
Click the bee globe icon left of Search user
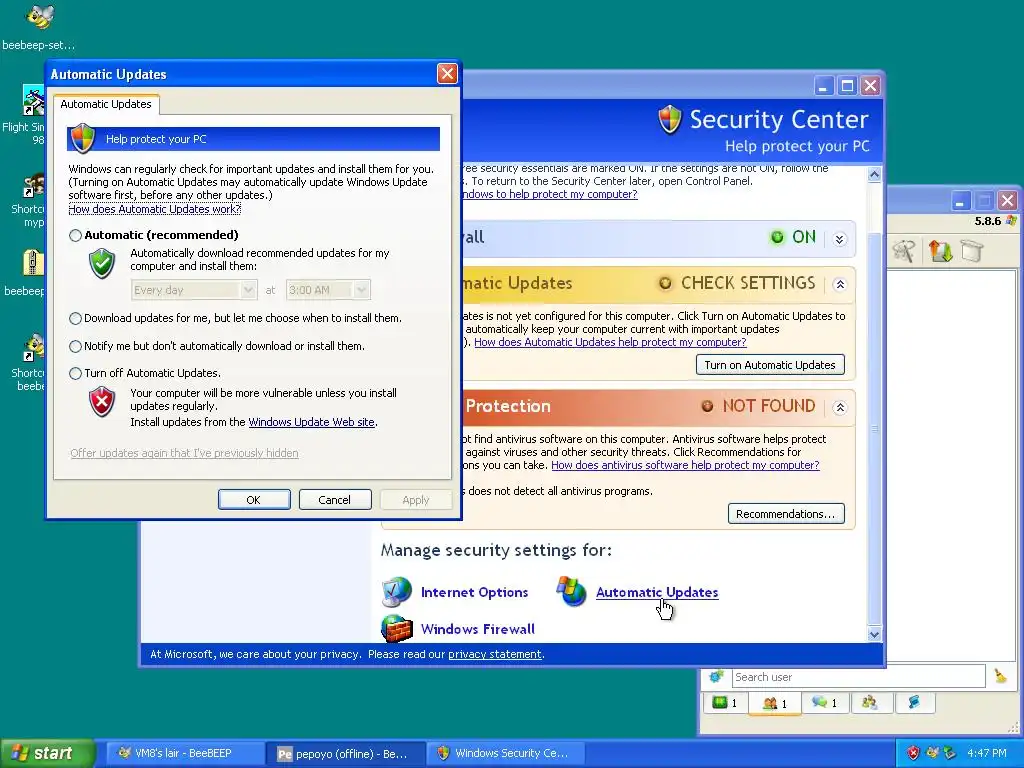point(716,677)
